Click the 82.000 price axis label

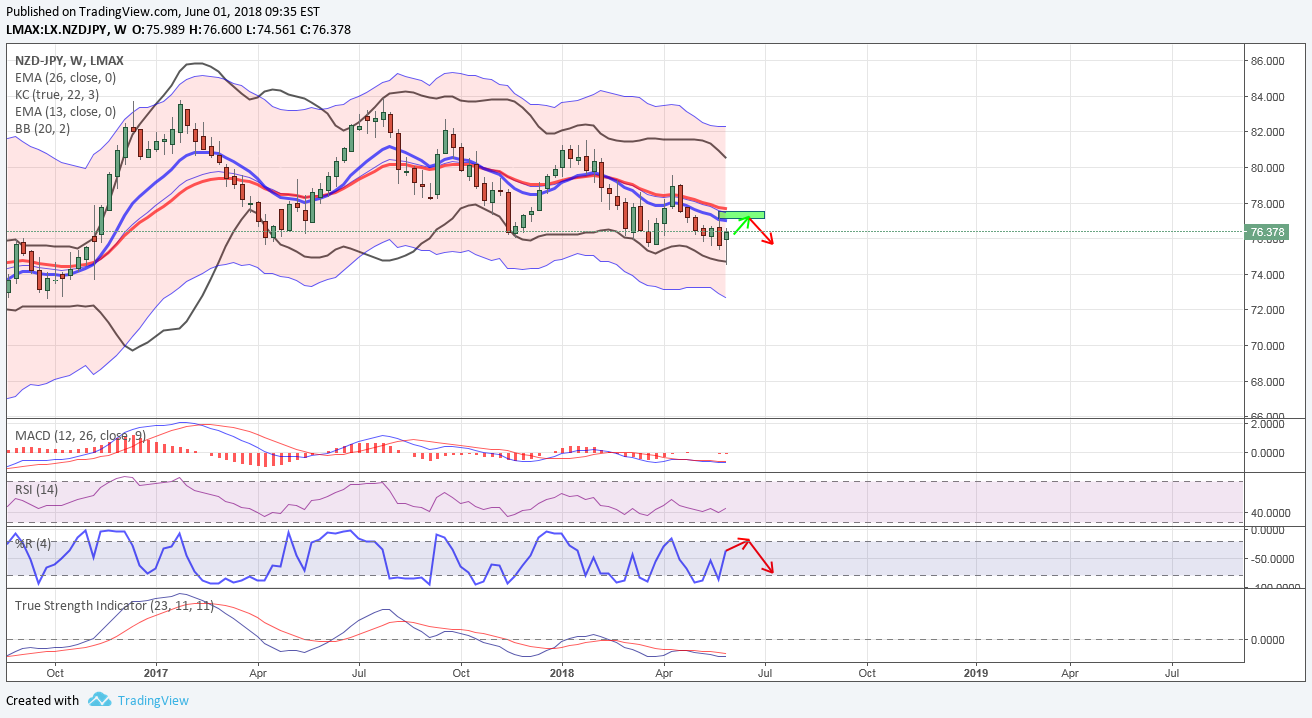click(x=1267, y=132)
